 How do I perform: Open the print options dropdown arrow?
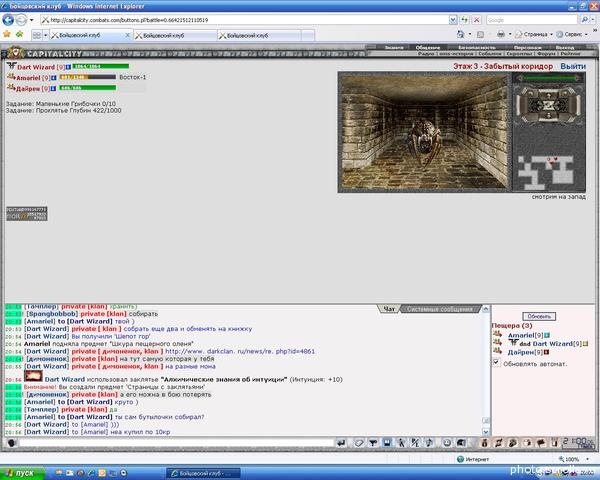click(x=510, y=34)
